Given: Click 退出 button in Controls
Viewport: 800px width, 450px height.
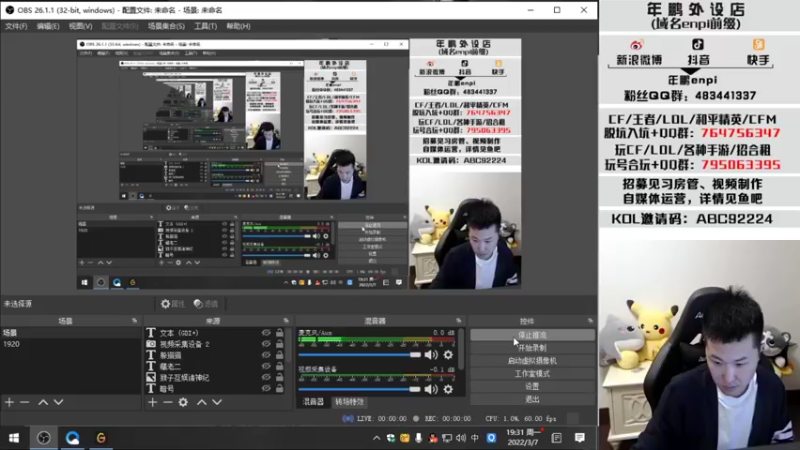Looking at the screenshot, I should (532, 399).
